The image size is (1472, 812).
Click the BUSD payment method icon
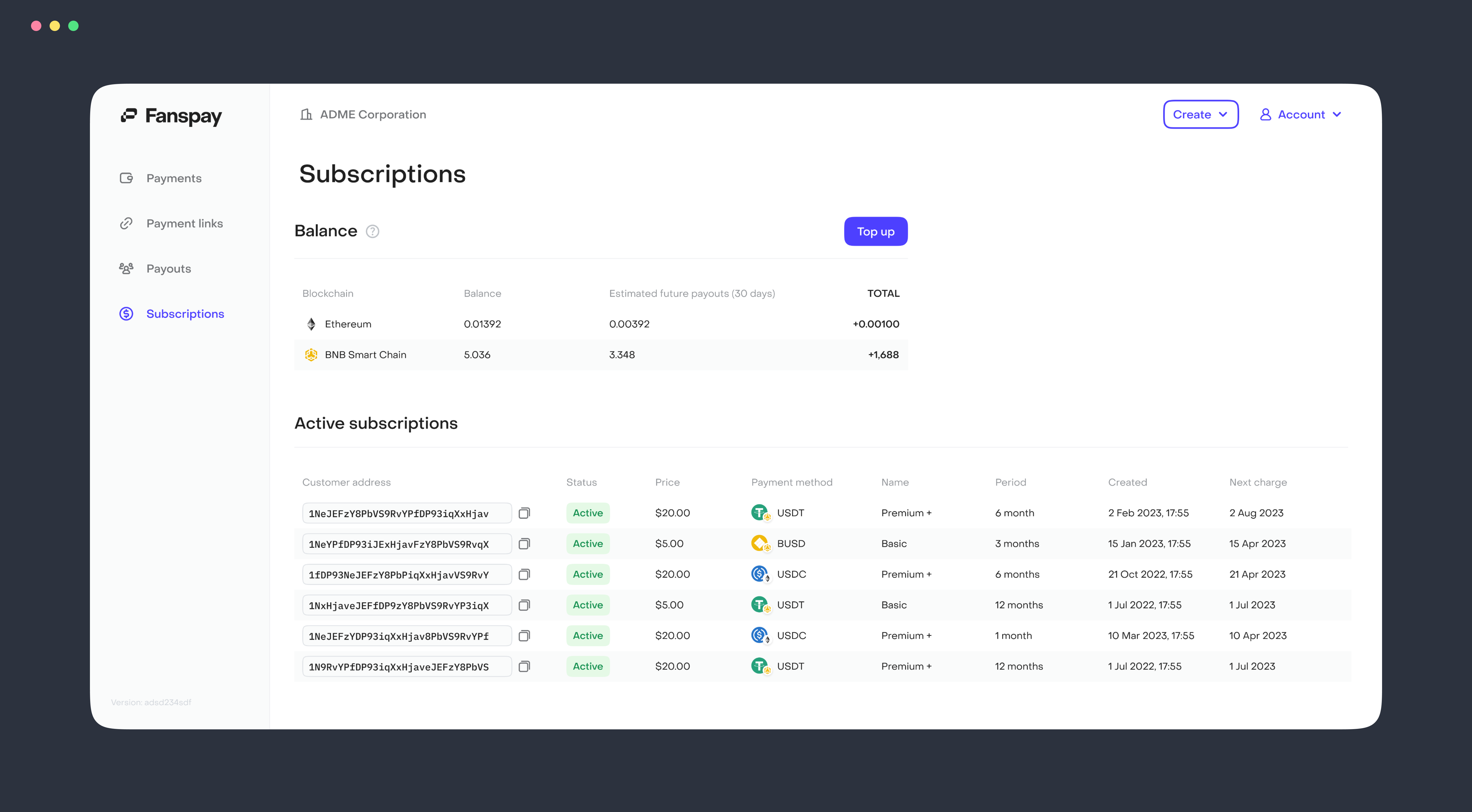[x=760, y=543]
